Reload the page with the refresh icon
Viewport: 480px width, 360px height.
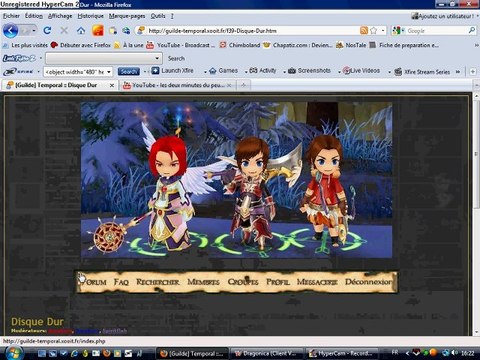click(x=47, y=31)
